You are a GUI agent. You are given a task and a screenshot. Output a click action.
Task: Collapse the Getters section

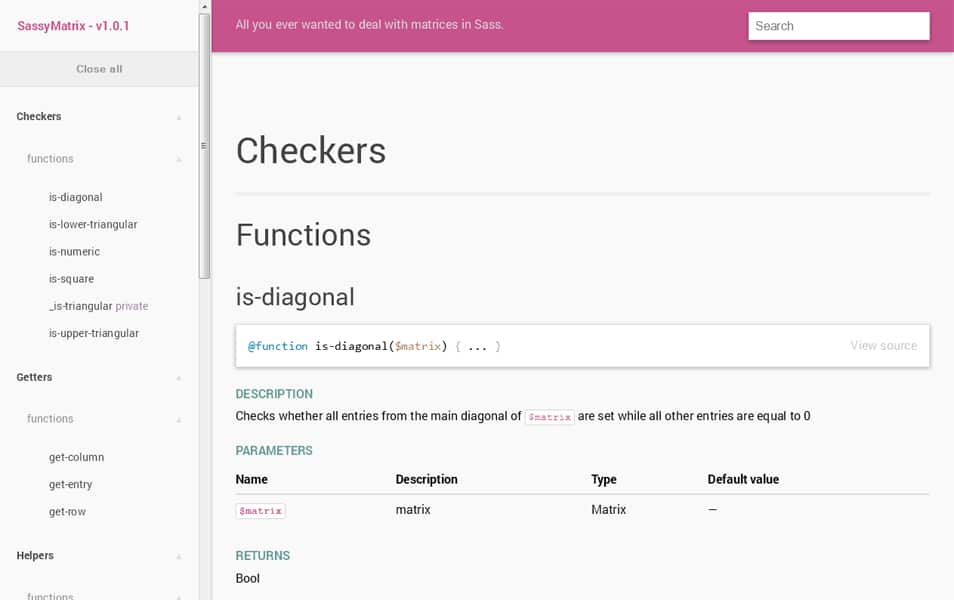(178, 378)
